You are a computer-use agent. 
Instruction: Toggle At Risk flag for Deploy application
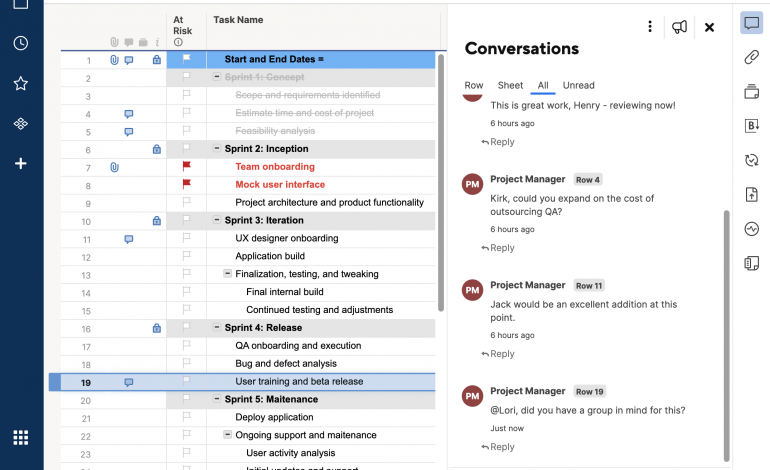click(186, 416)
